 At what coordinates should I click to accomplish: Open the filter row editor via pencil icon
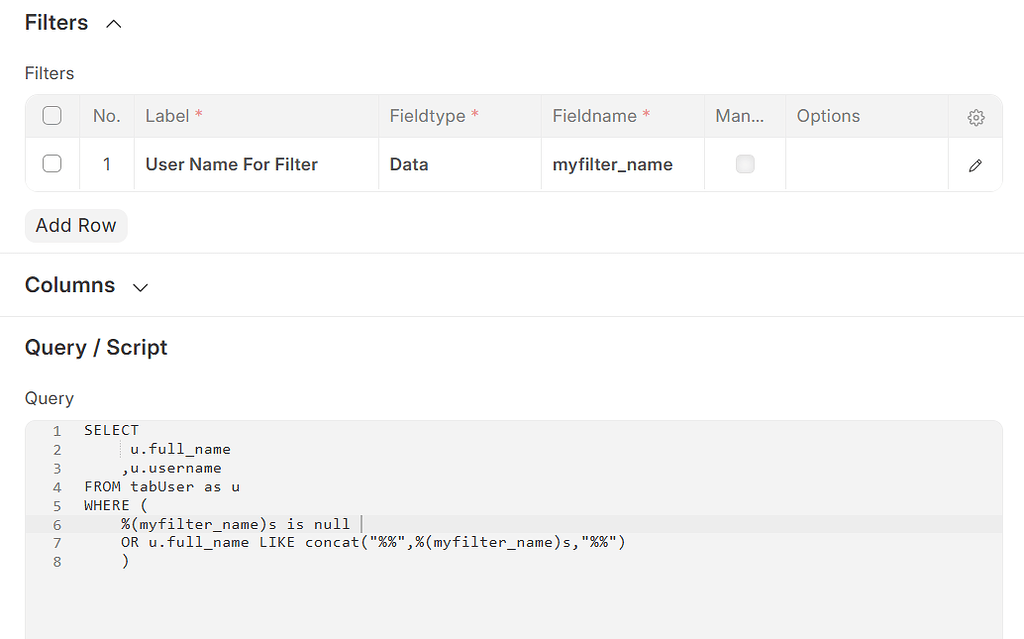click(975, 163)
